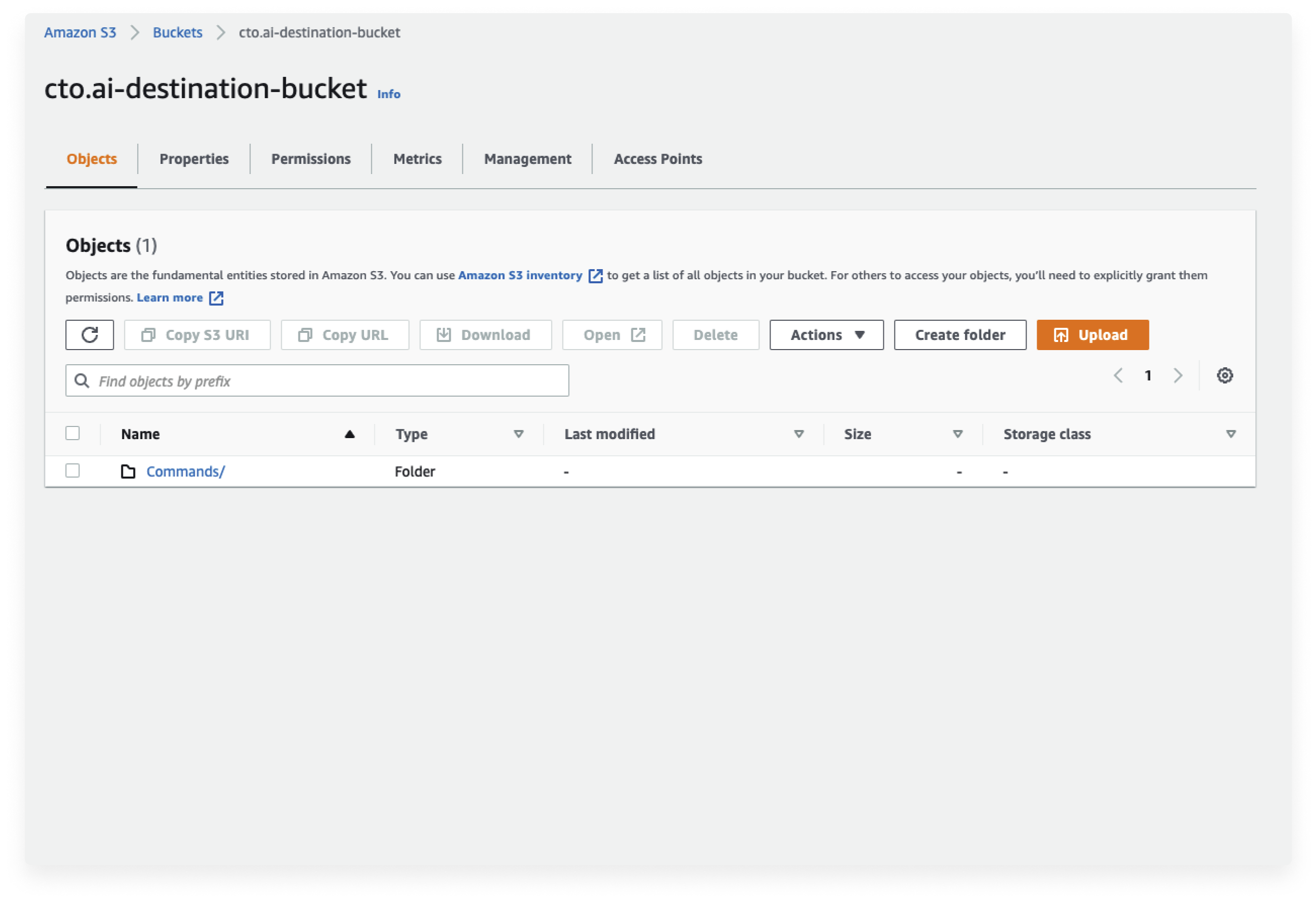Viewport: 1316px width, 901px height.
Task: Click cto.ai-destination-bucket breadcrumb text
Action: click(319, 33)
